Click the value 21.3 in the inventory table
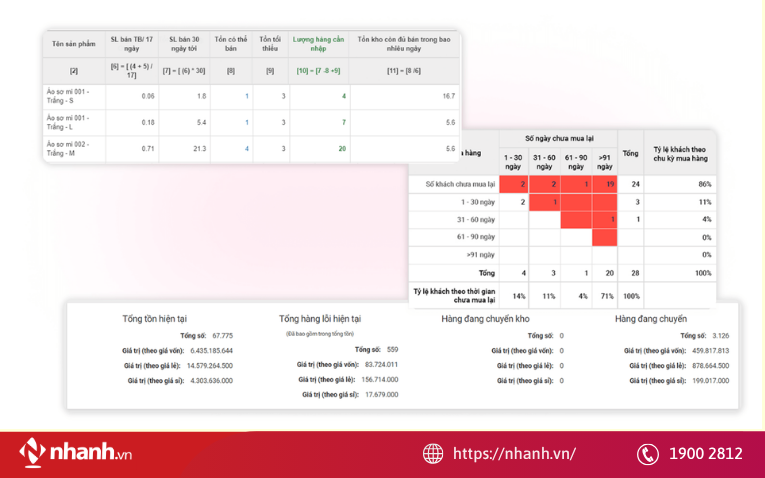This screenshot has width=765, height=478. pyautogui.click(x=200, y=149)
